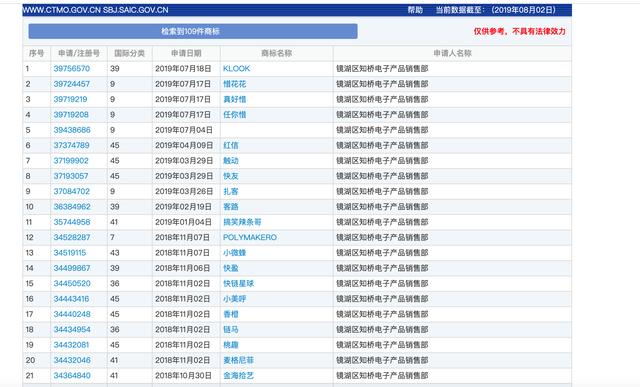Open registration number 35744958
Image resolution: width=640 pixels, height=387 pixels.
point(72,222)
